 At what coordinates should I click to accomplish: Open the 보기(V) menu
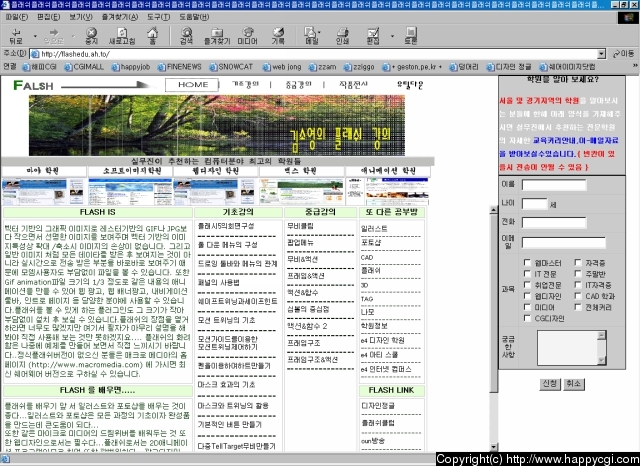[80, 17]
